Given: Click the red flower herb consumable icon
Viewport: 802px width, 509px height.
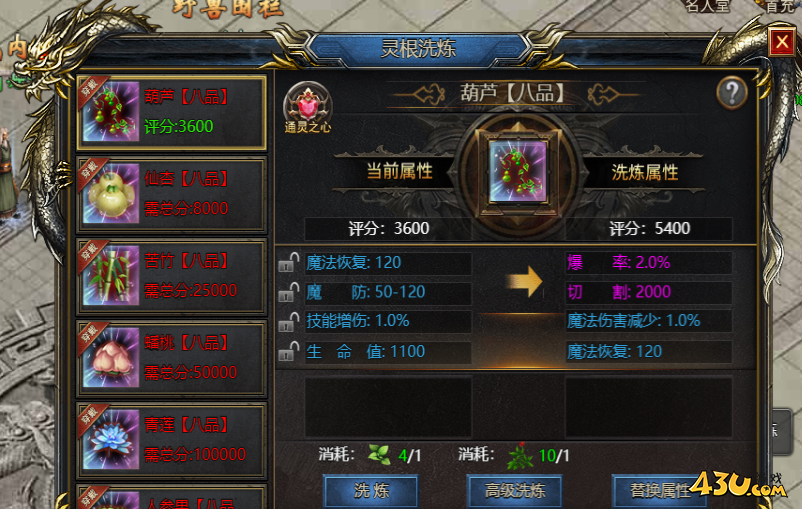Looking at the screenshot, I should [520, 455].
